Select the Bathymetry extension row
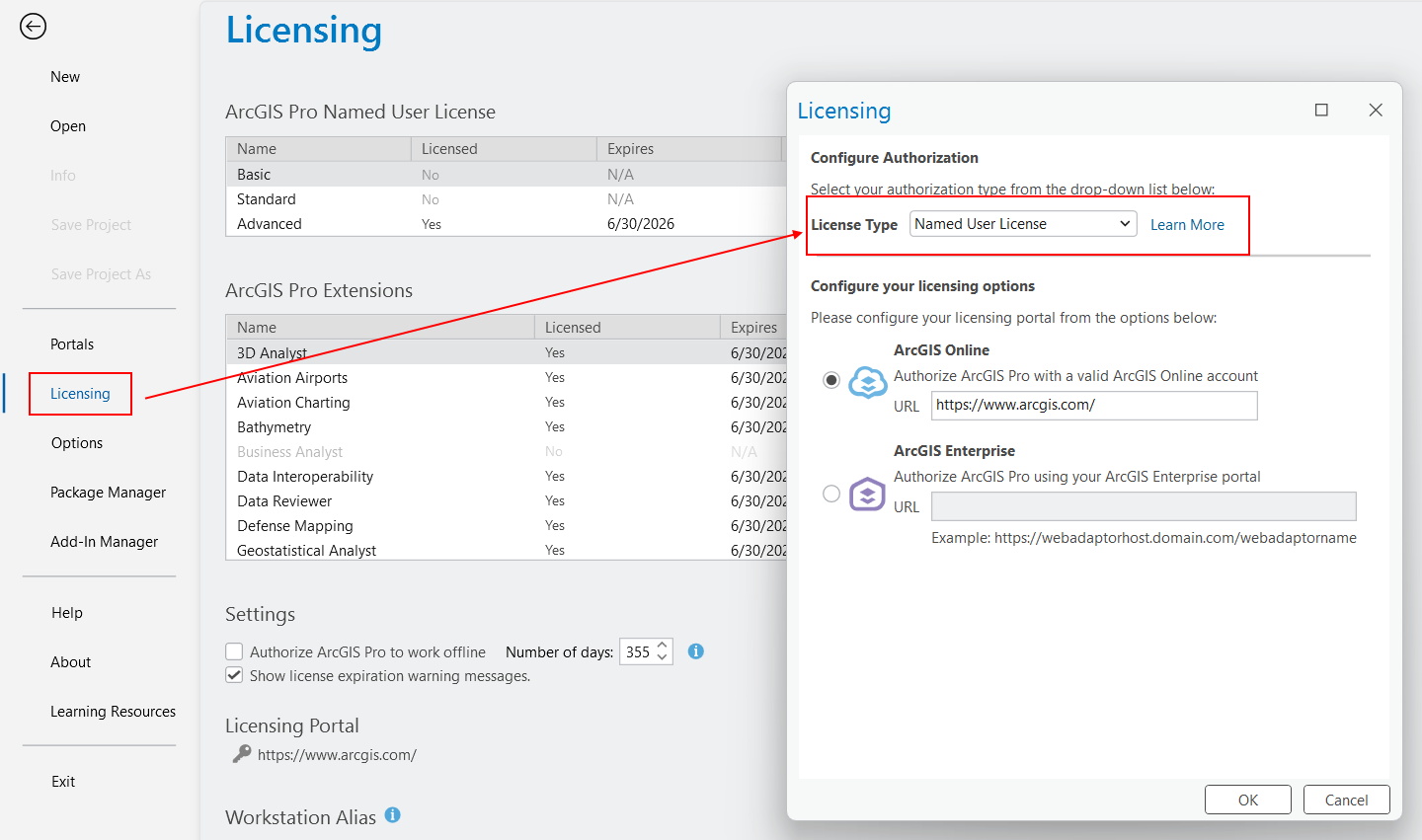 (x=506, y=427)
